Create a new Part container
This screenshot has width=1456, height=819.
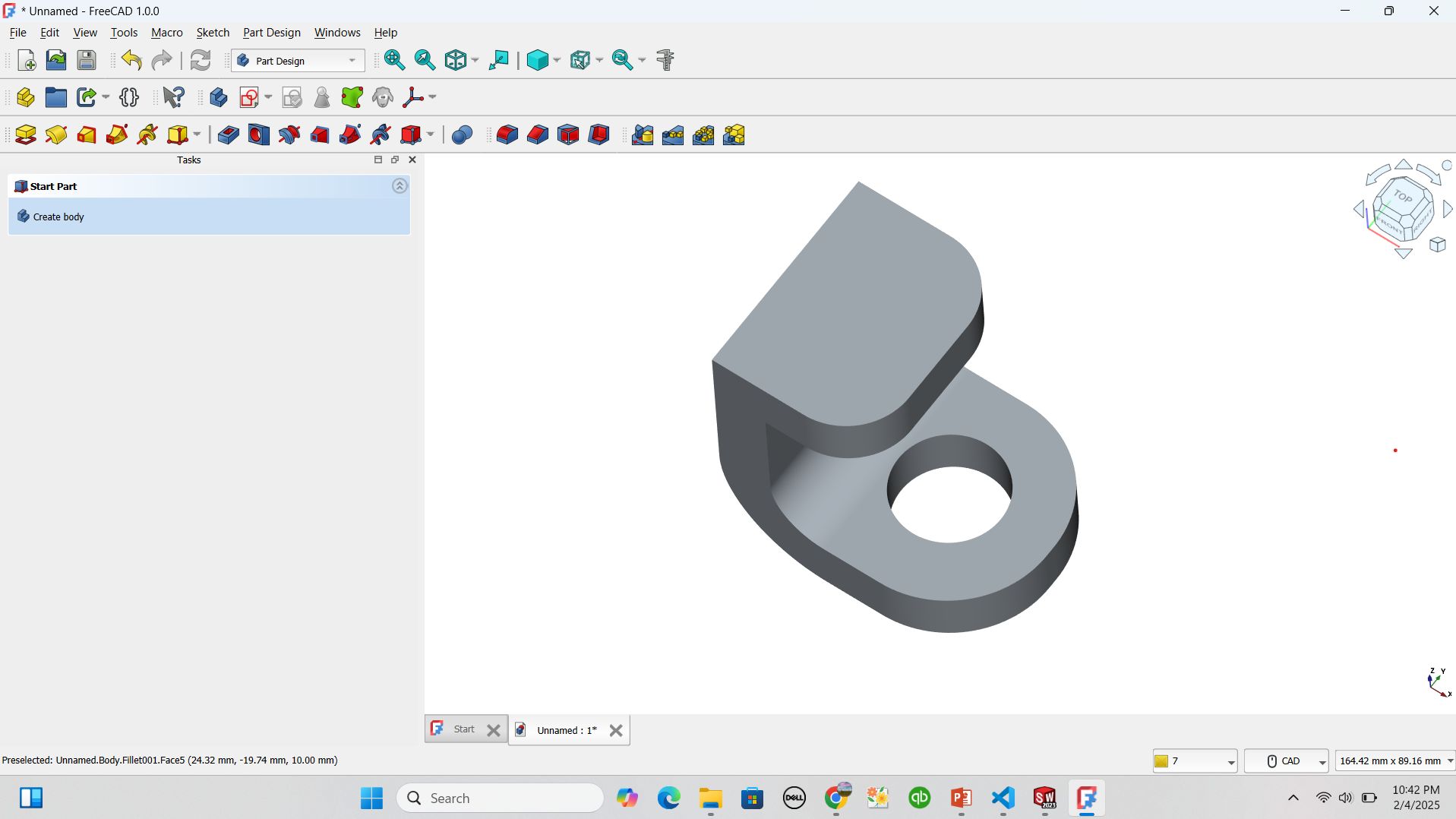click(25, 97)
